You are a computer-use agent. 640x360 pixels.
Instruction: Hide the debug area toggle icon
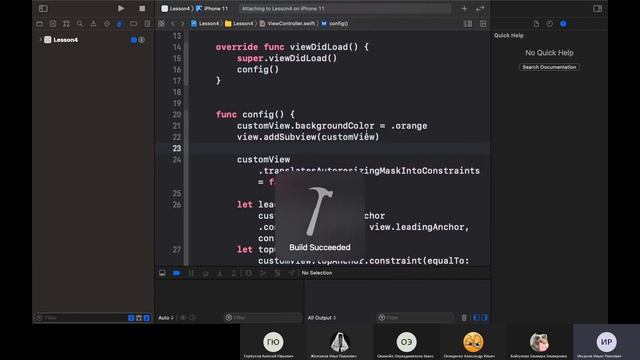(162, 273)
